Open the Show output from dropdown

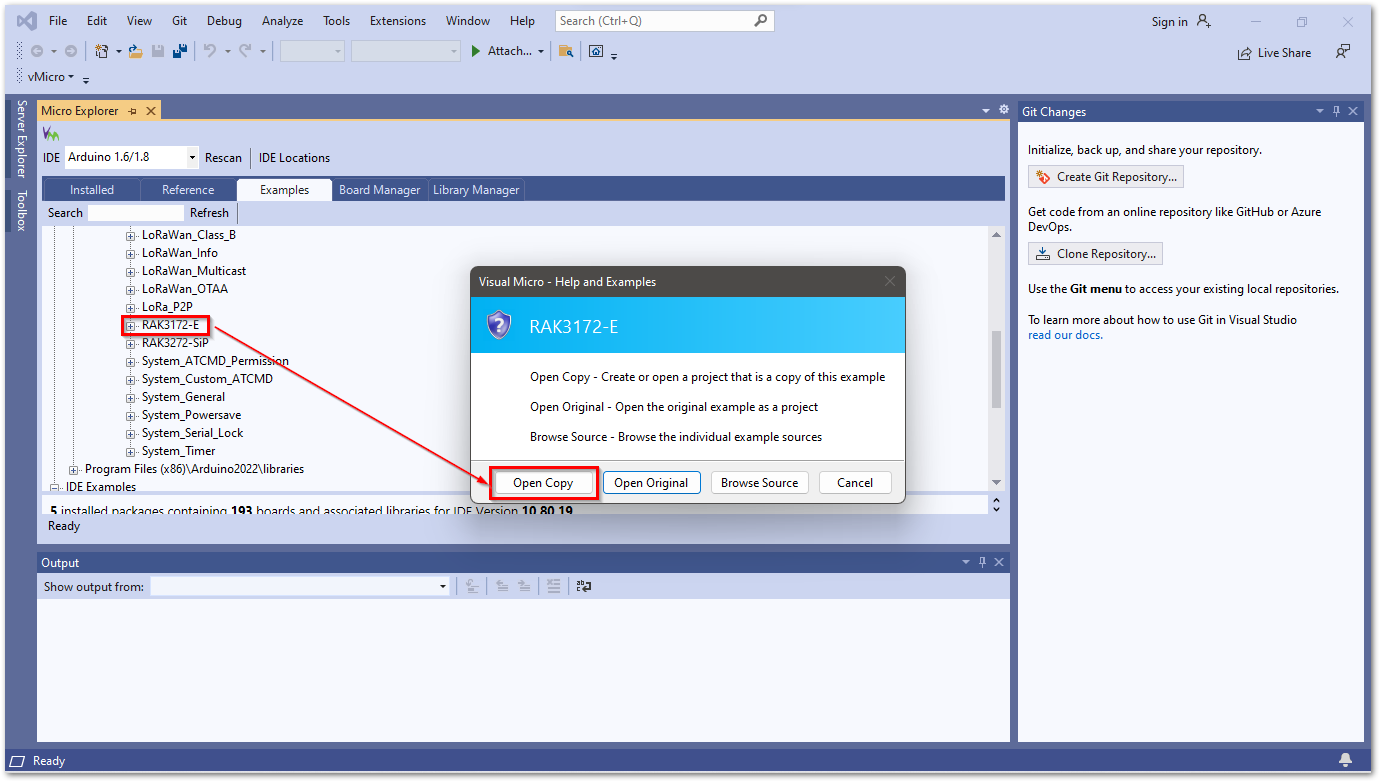click(443, 586)
